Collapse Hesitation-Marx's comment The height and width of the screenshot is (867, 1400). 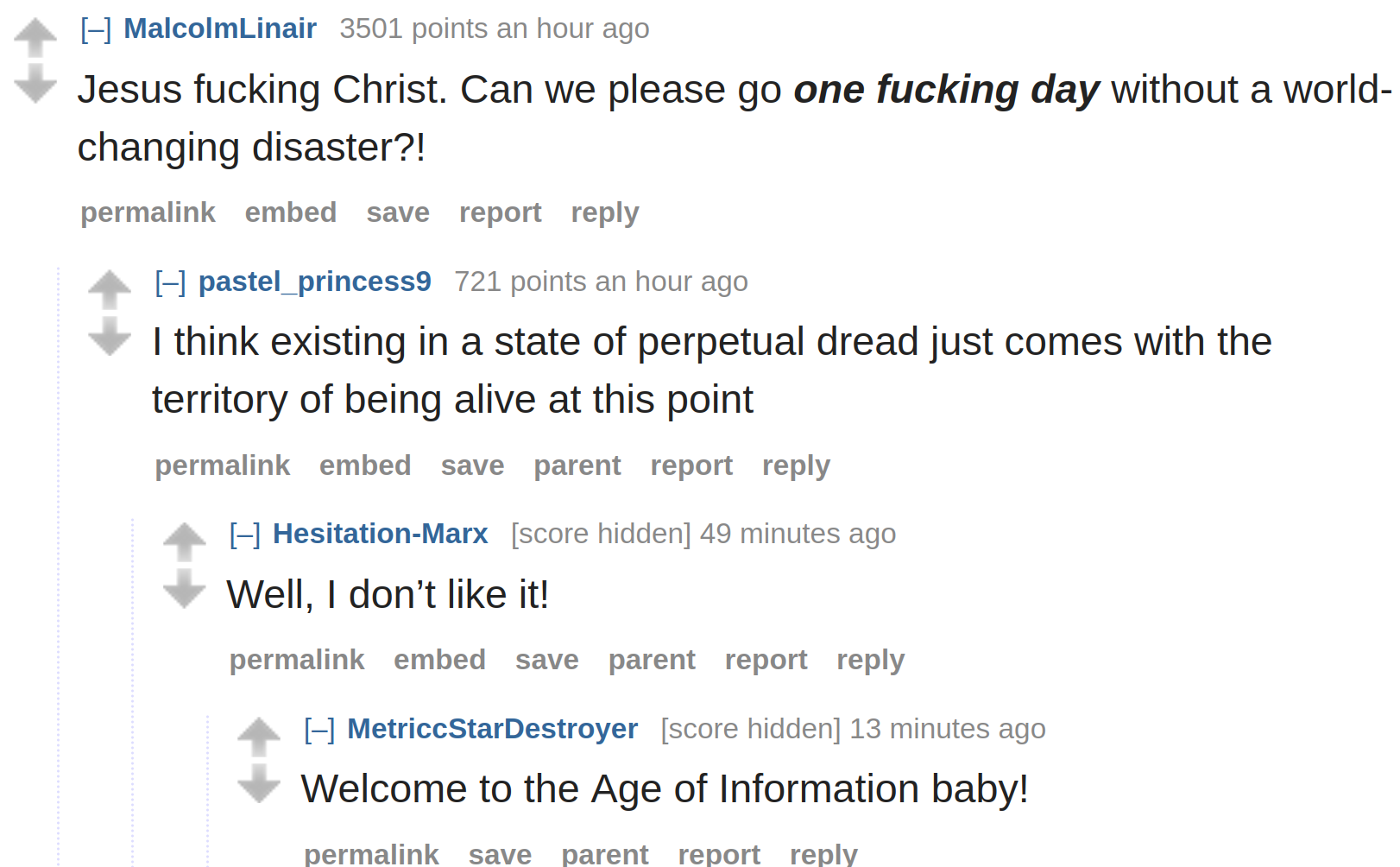[x=245, y=535]
